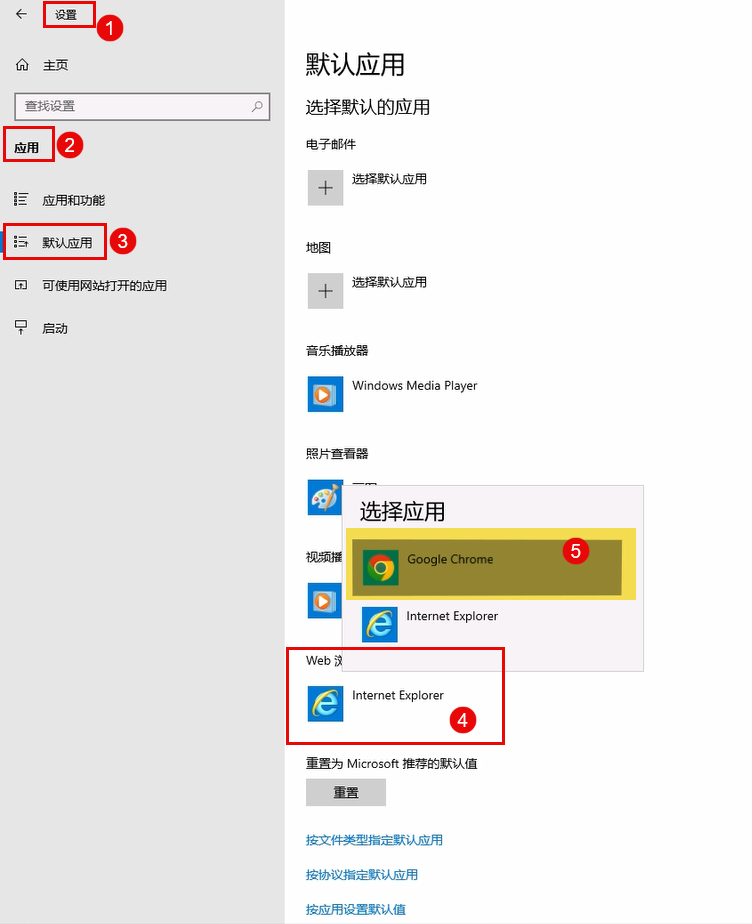
Task: Click the magnifier icon in search box
Action: 257,106
